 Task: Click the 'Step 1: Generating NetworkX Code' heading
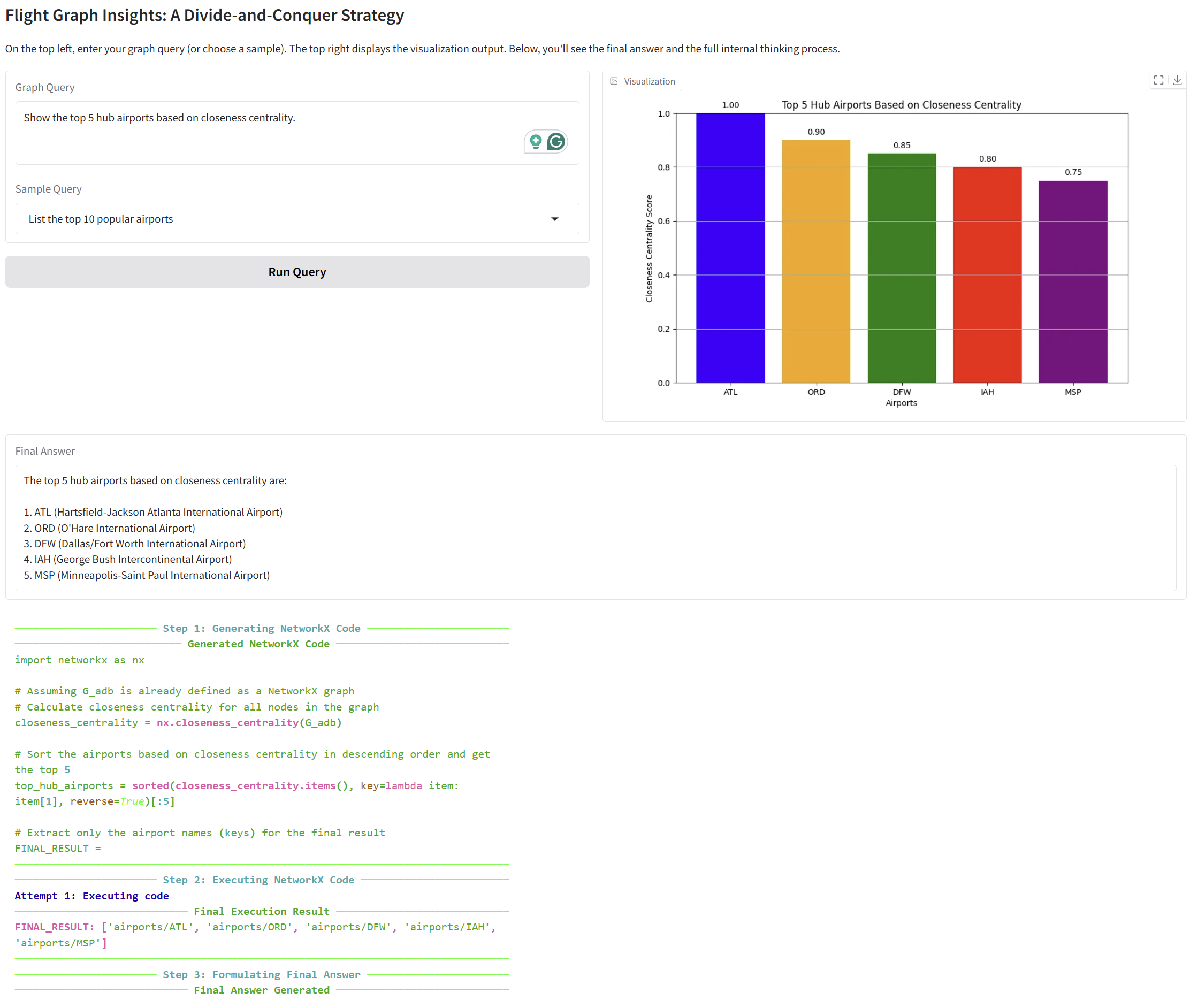pos(261,628)
